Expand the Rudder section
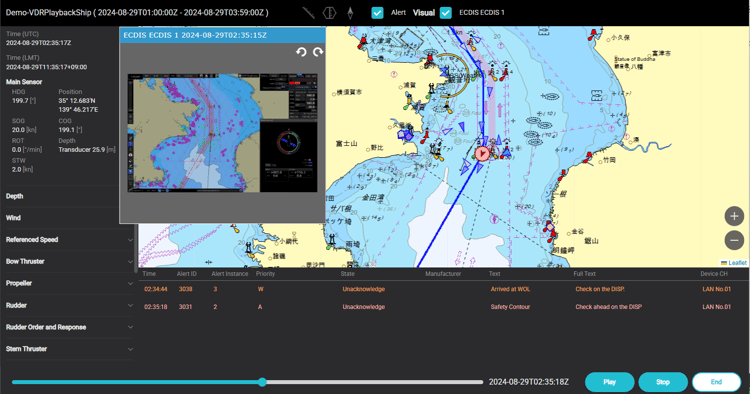750x394 pixels. [x=69, y=305]
